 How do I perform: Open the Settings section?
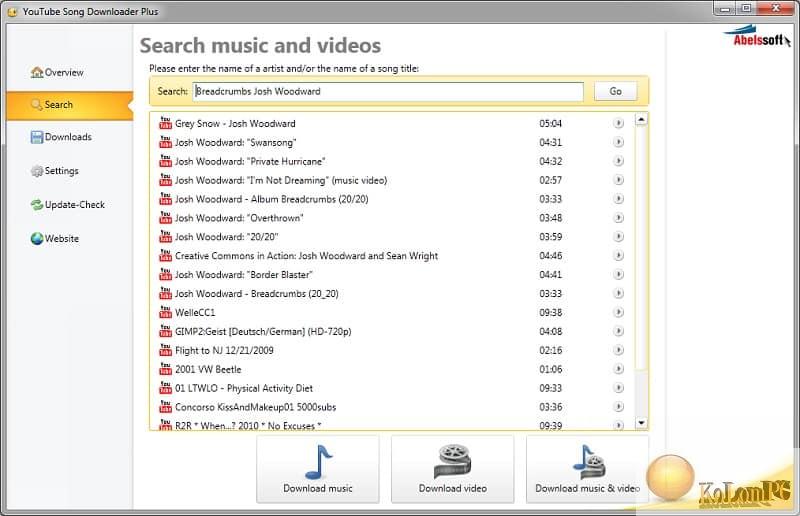click(x=55, y=171)
